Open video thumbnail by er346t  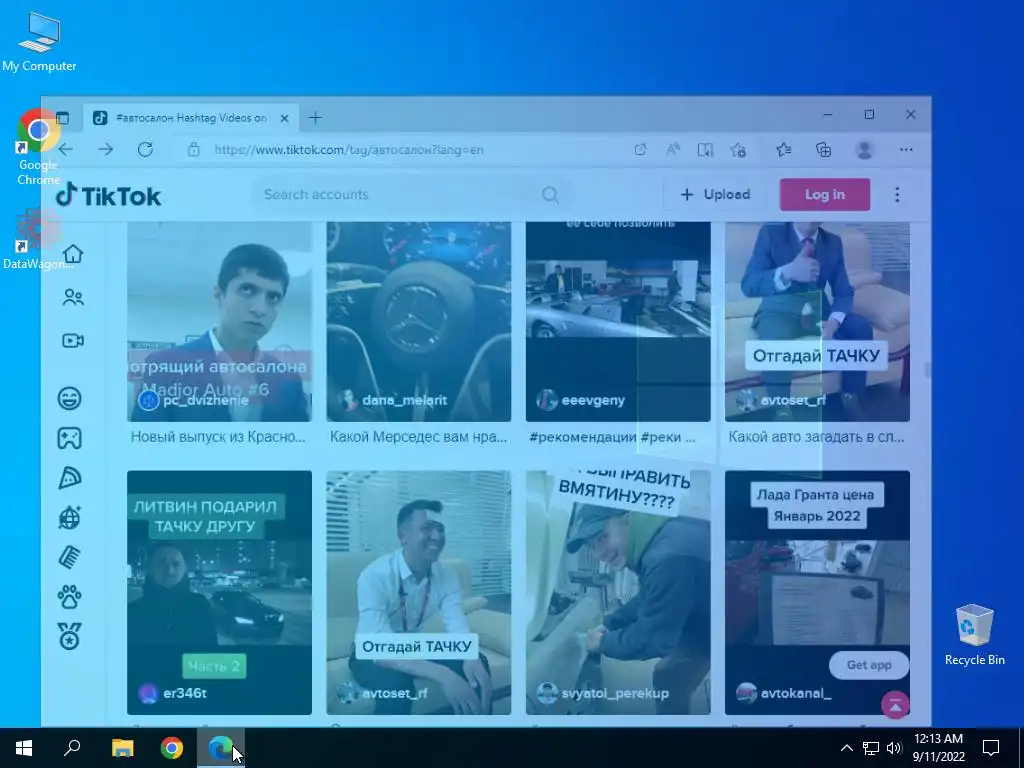click(219, 592)
